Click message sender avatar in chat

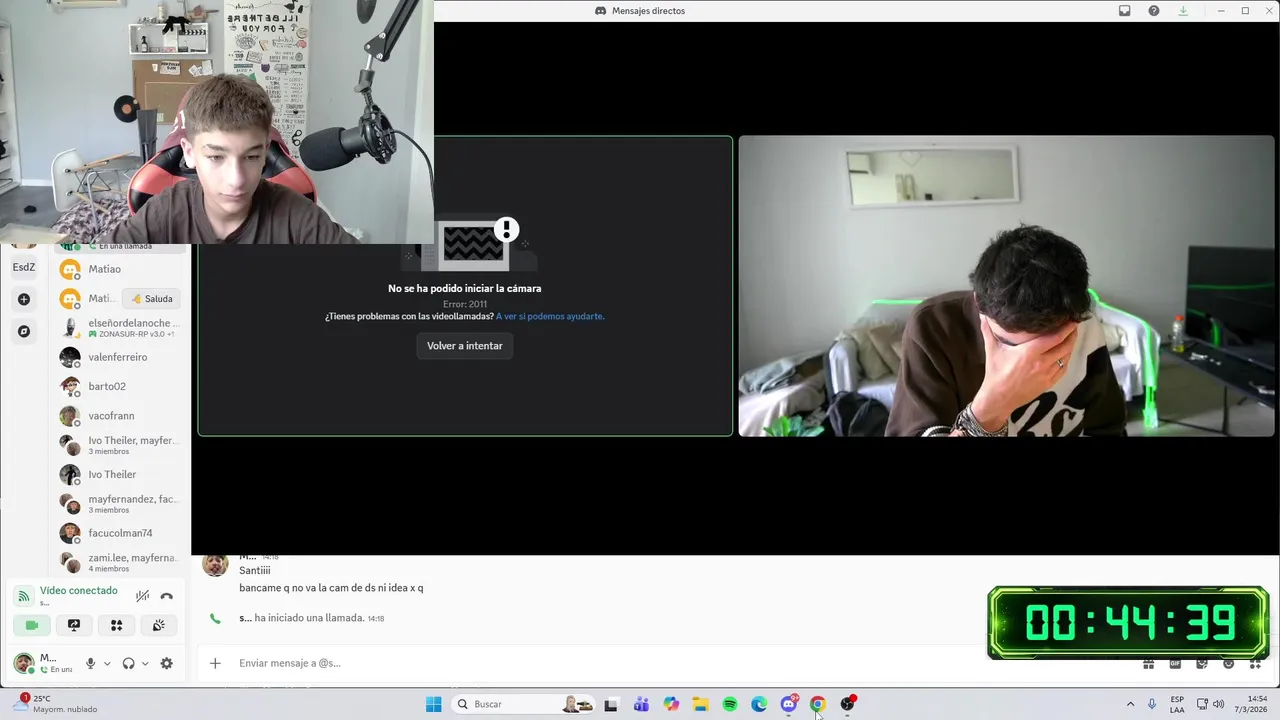pyautogui.click(x=215, y=564)
